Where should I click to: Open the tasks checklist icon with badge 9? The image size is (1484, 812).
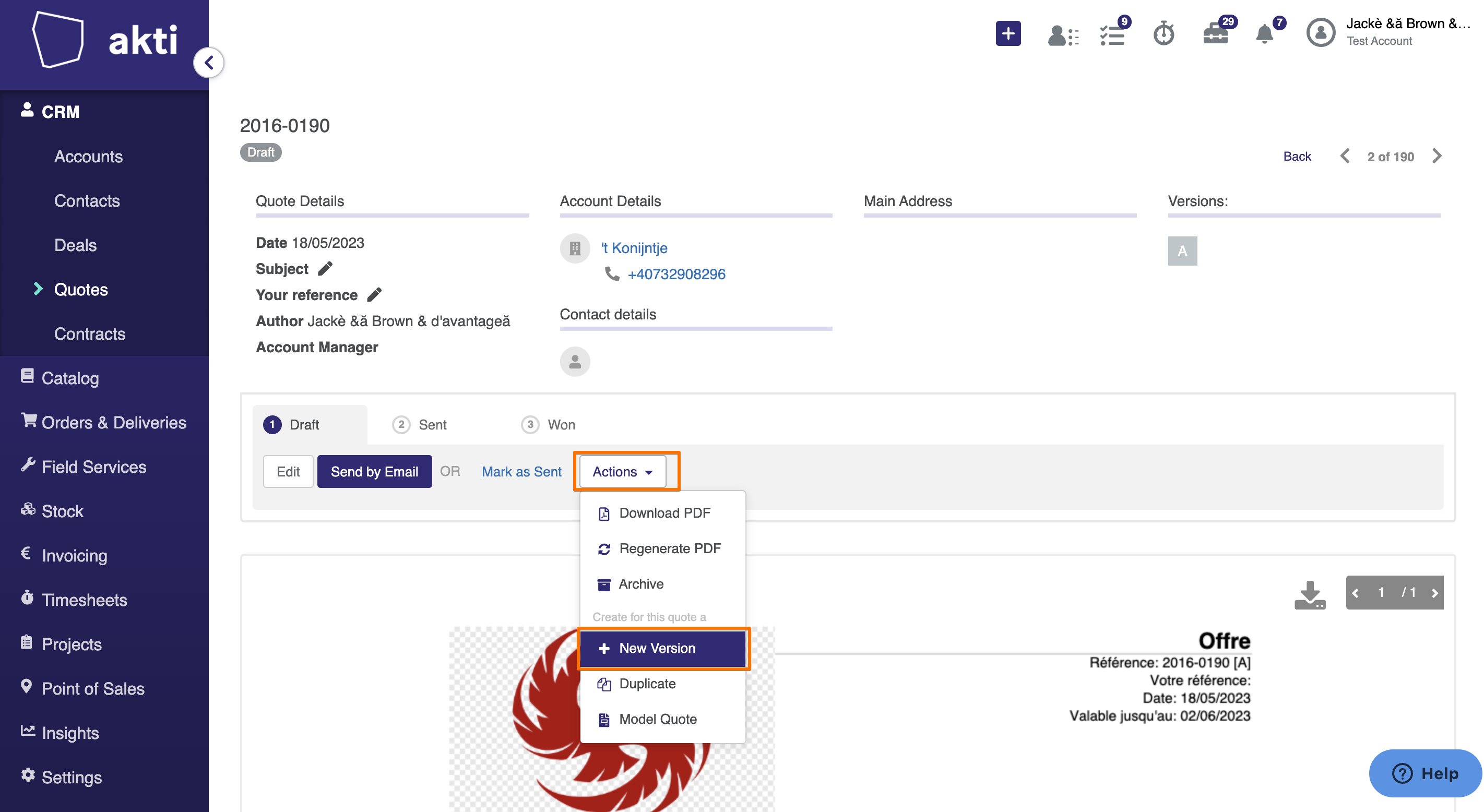pos(1113,34)
